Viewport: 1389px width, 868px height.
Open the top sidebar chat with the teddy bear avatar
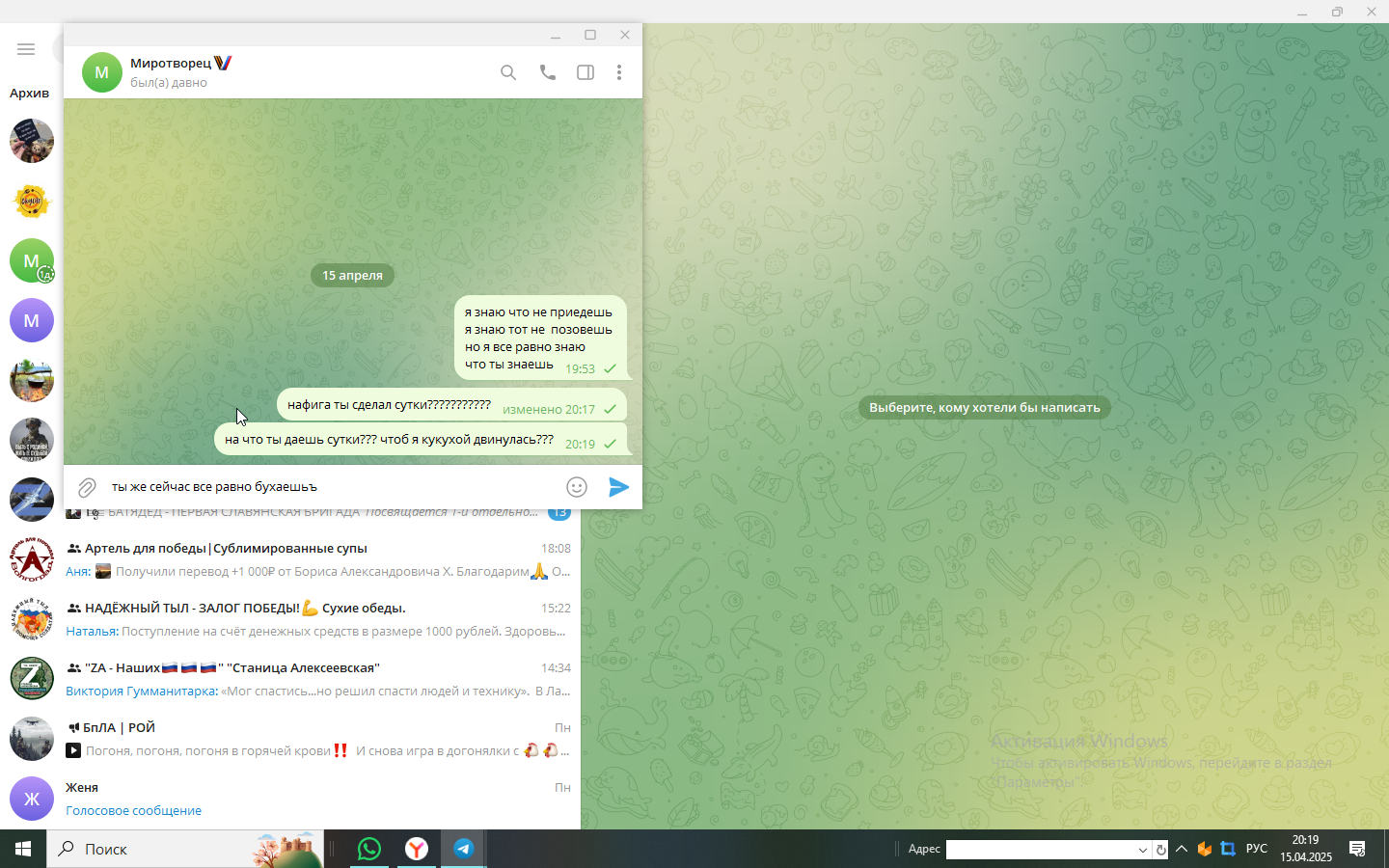(x=32, y=141)
